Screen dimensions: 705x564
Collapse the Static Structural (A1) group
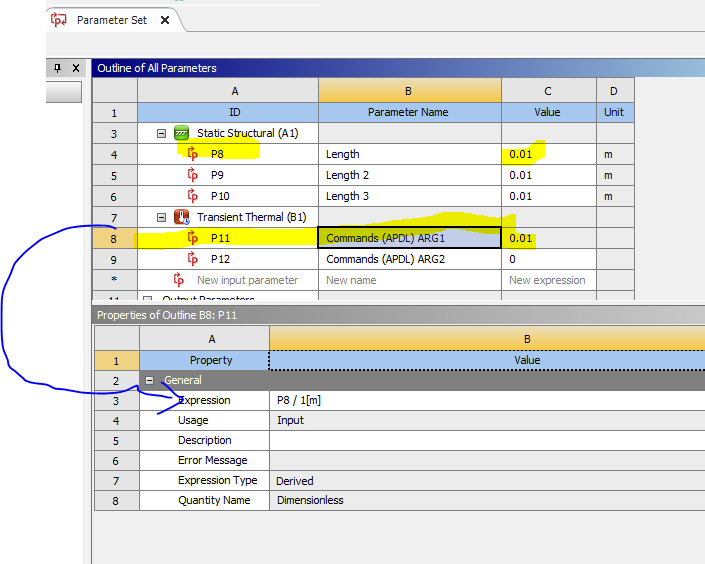click(x=161, y=134)
